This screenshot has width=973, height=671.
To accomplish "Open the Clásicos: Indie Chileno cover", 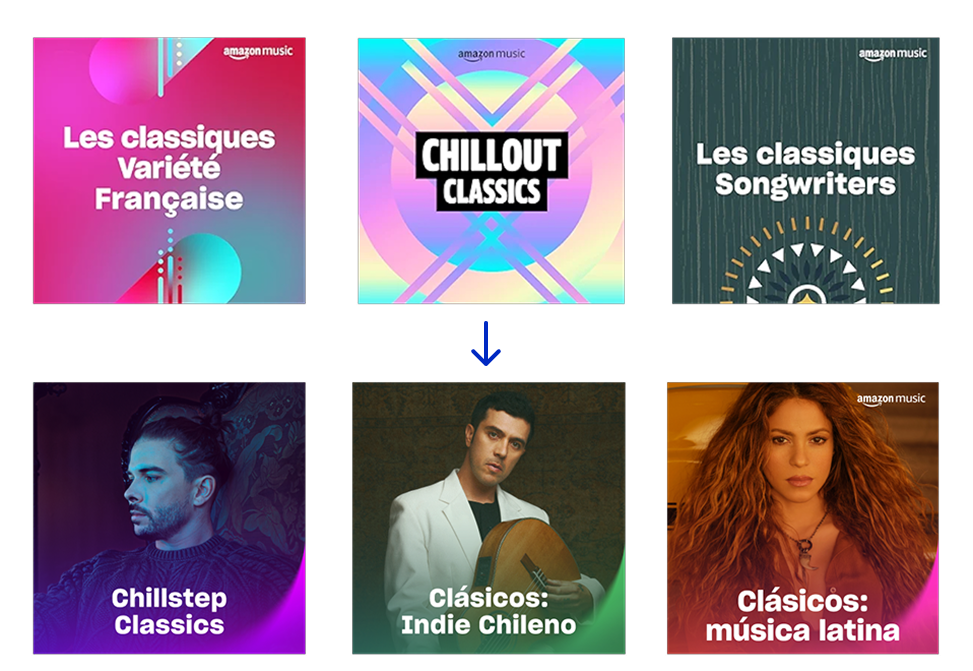I will coord(489,518).
